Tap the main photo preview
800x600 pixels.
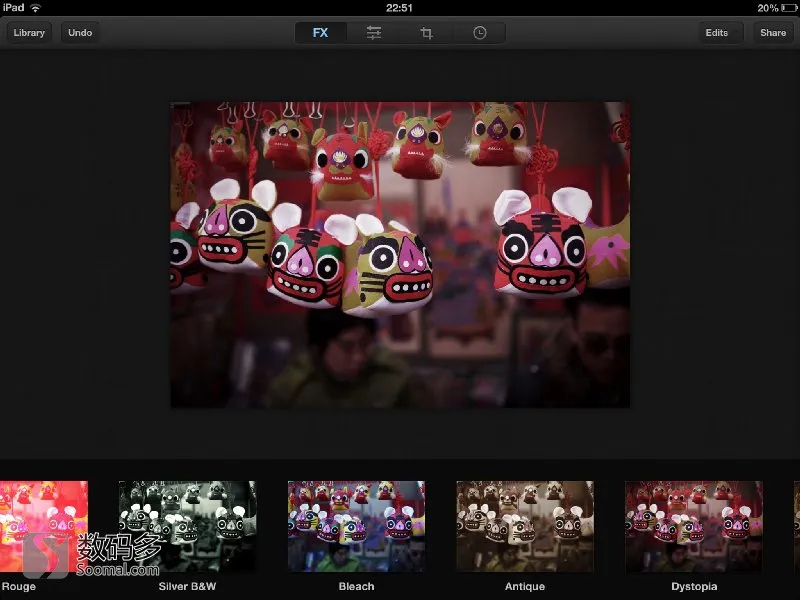pos(400,255)
